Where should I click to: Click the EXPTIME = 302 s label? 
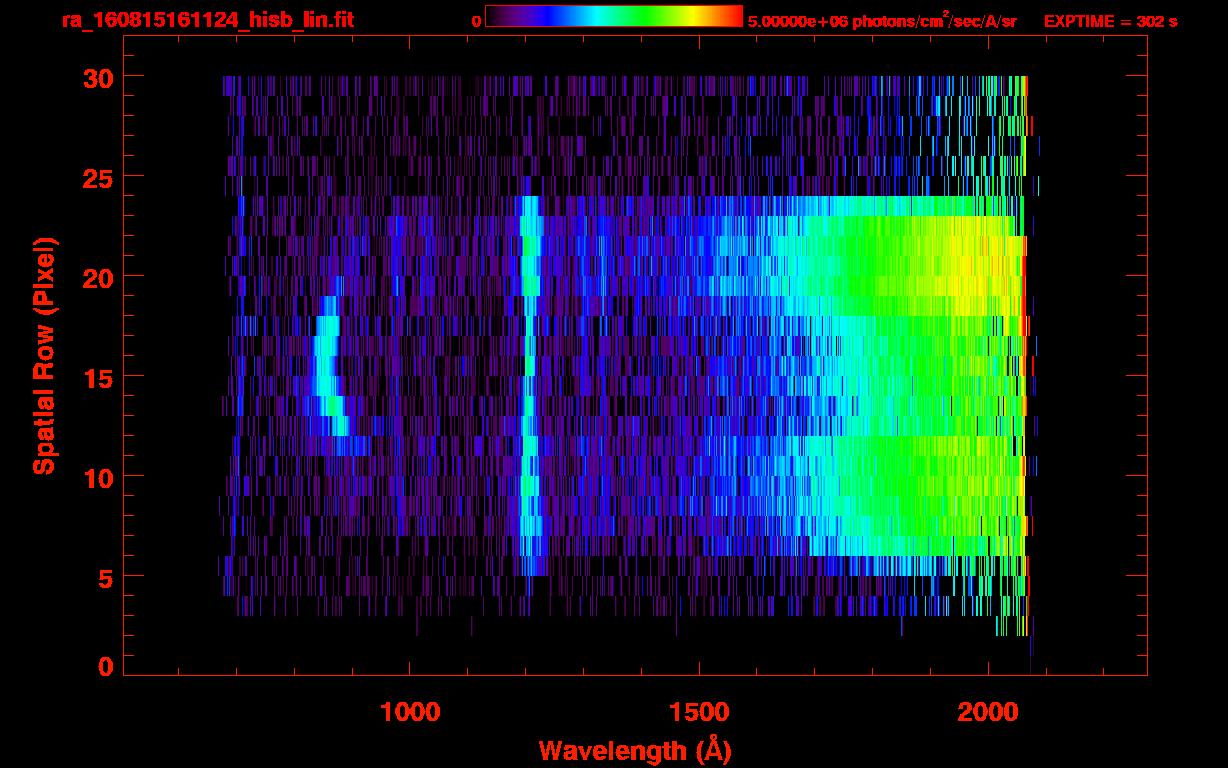[x=1110, y=21]
